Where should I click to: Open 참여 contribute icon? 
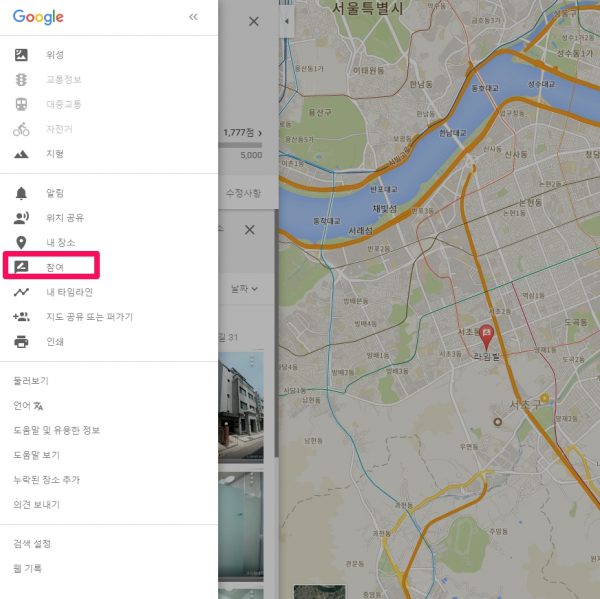coord(21,267)
